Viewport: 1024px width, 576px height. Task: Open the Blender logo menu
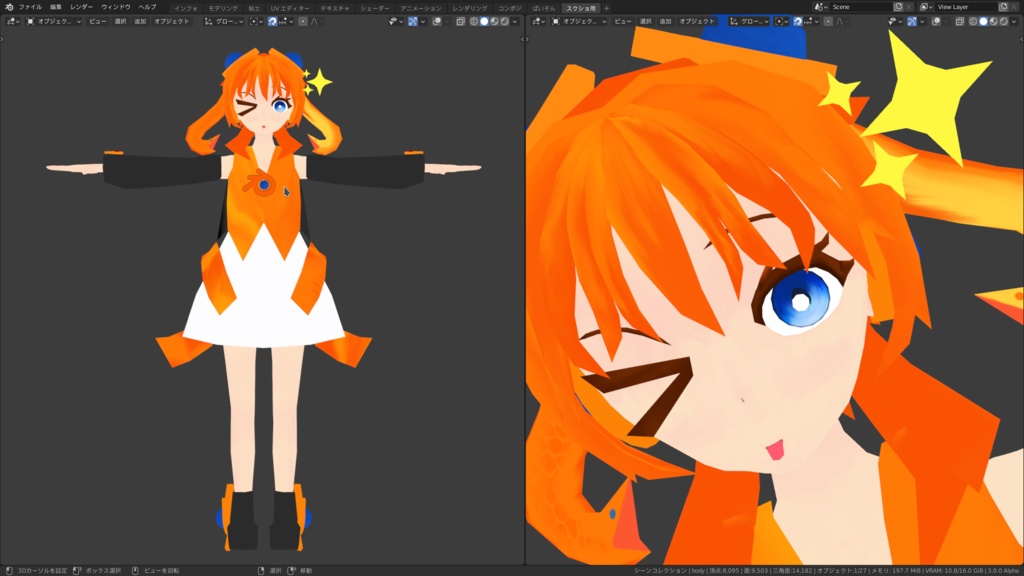[x=8, y=6]
